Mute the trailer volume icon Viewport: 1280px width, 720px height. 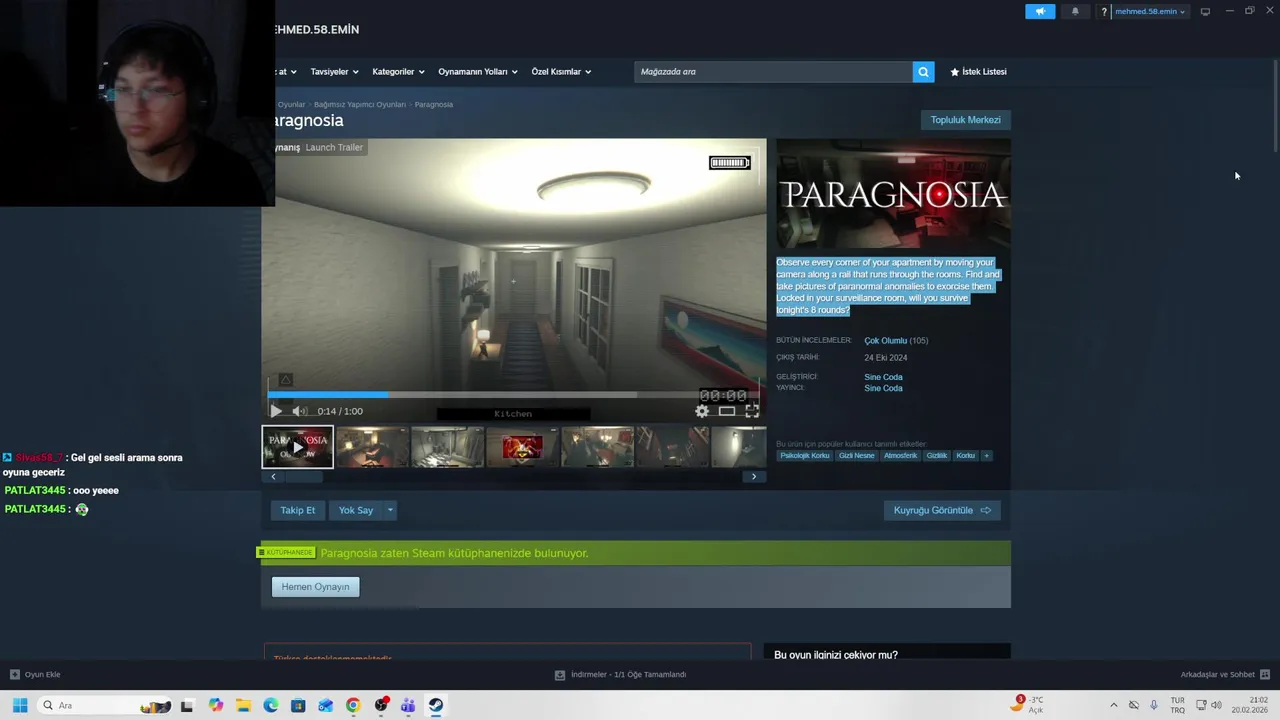[299, 411]
